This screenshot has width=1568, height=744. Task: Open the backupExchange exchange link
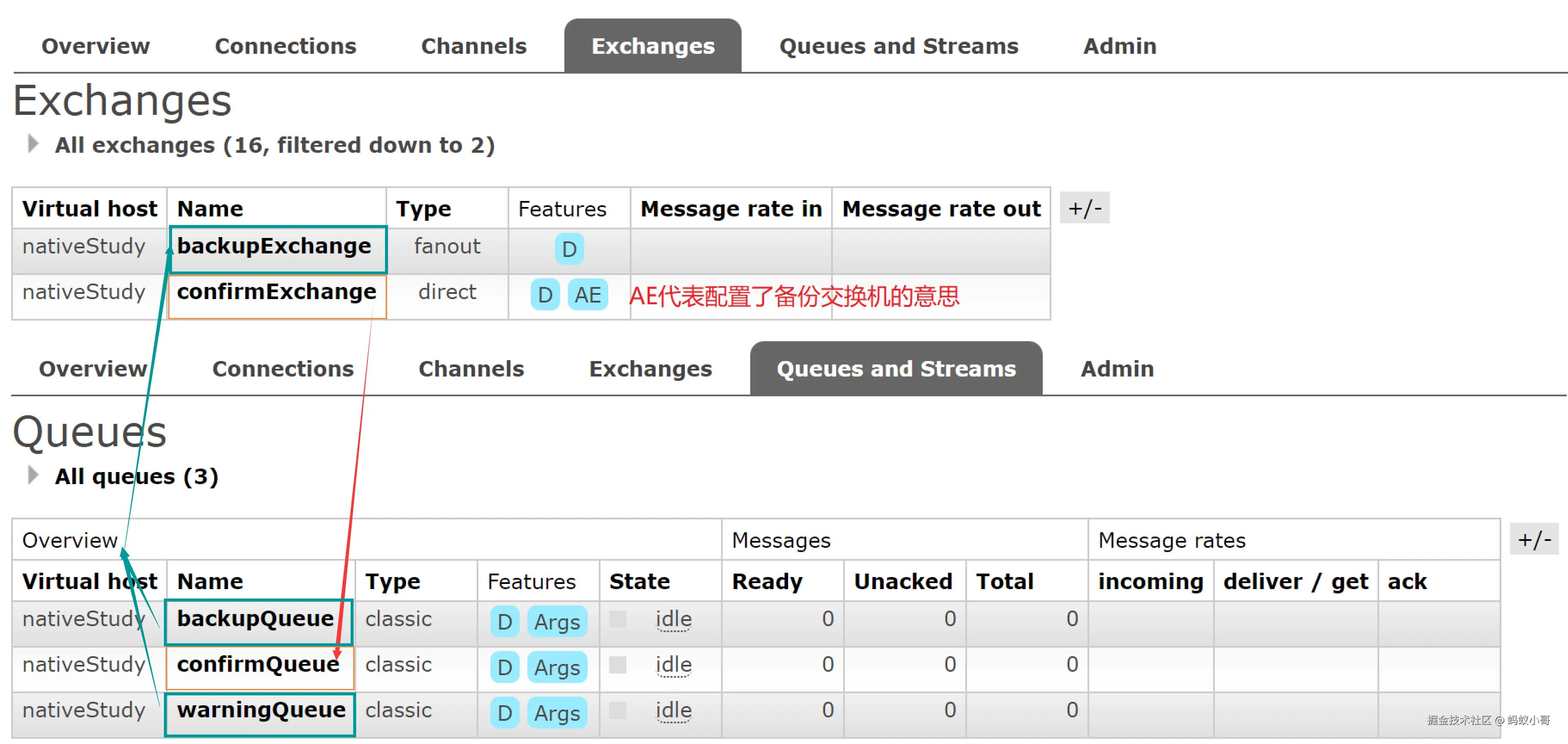[274, 246]
